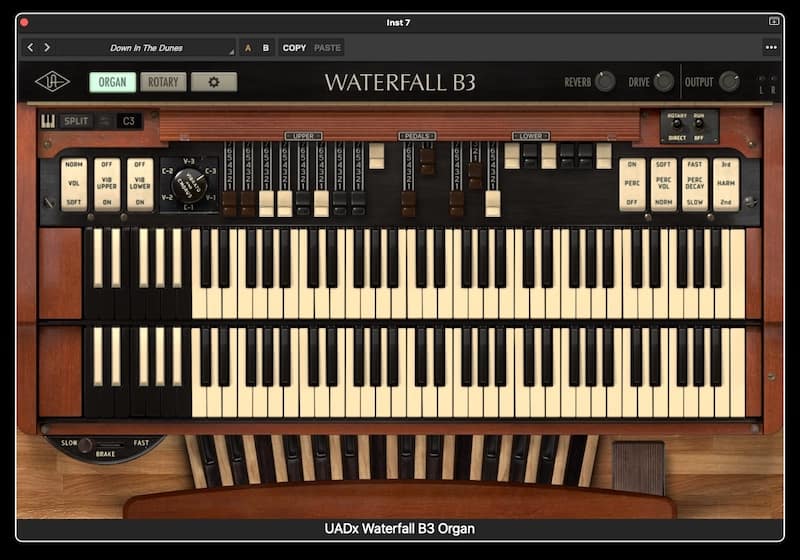
Task: Click the window mode icon beside Inst 7 title
Action: pyautogui.click(x=774, y=21)
